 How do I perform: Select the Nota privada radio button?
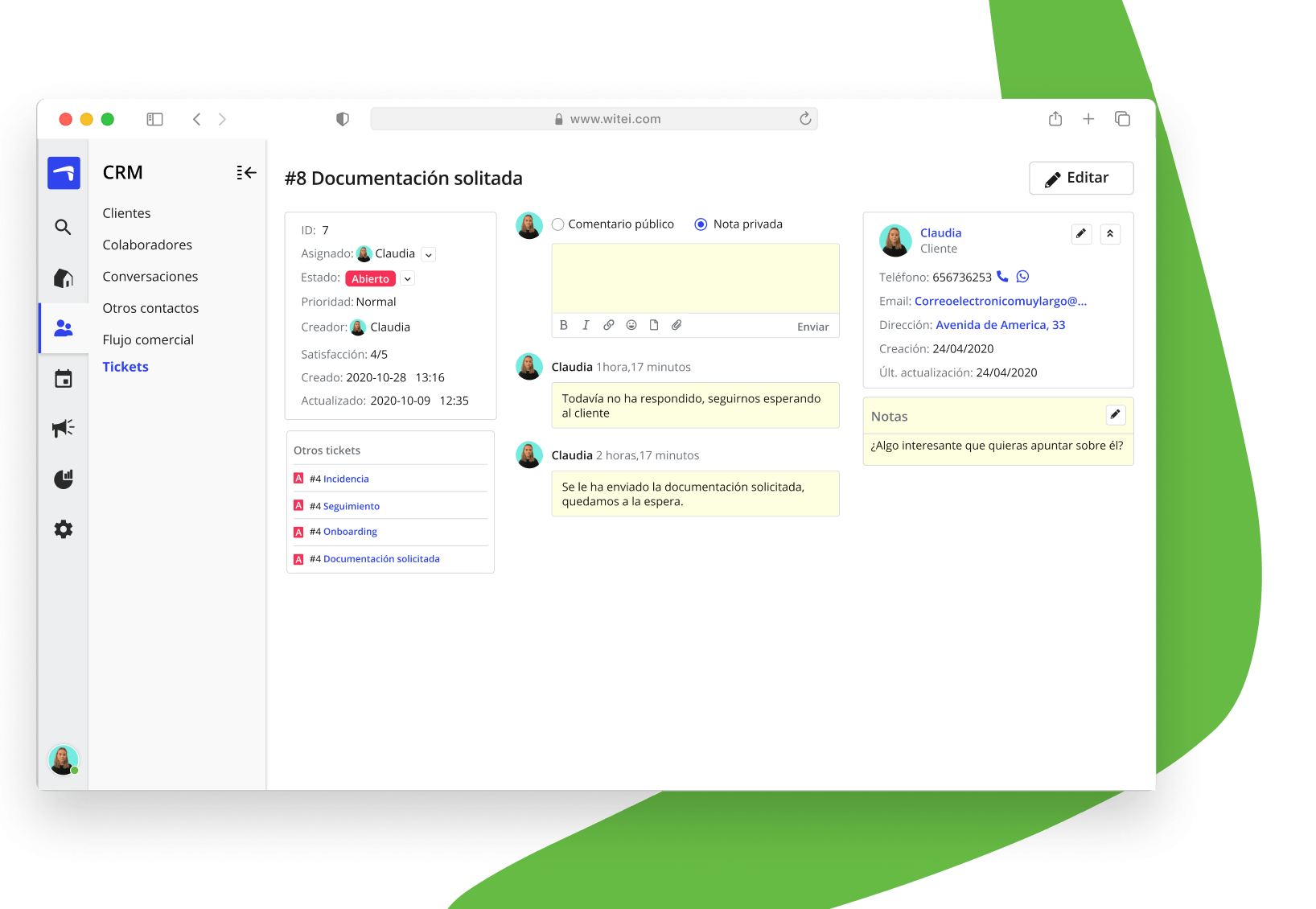point(701,224)
